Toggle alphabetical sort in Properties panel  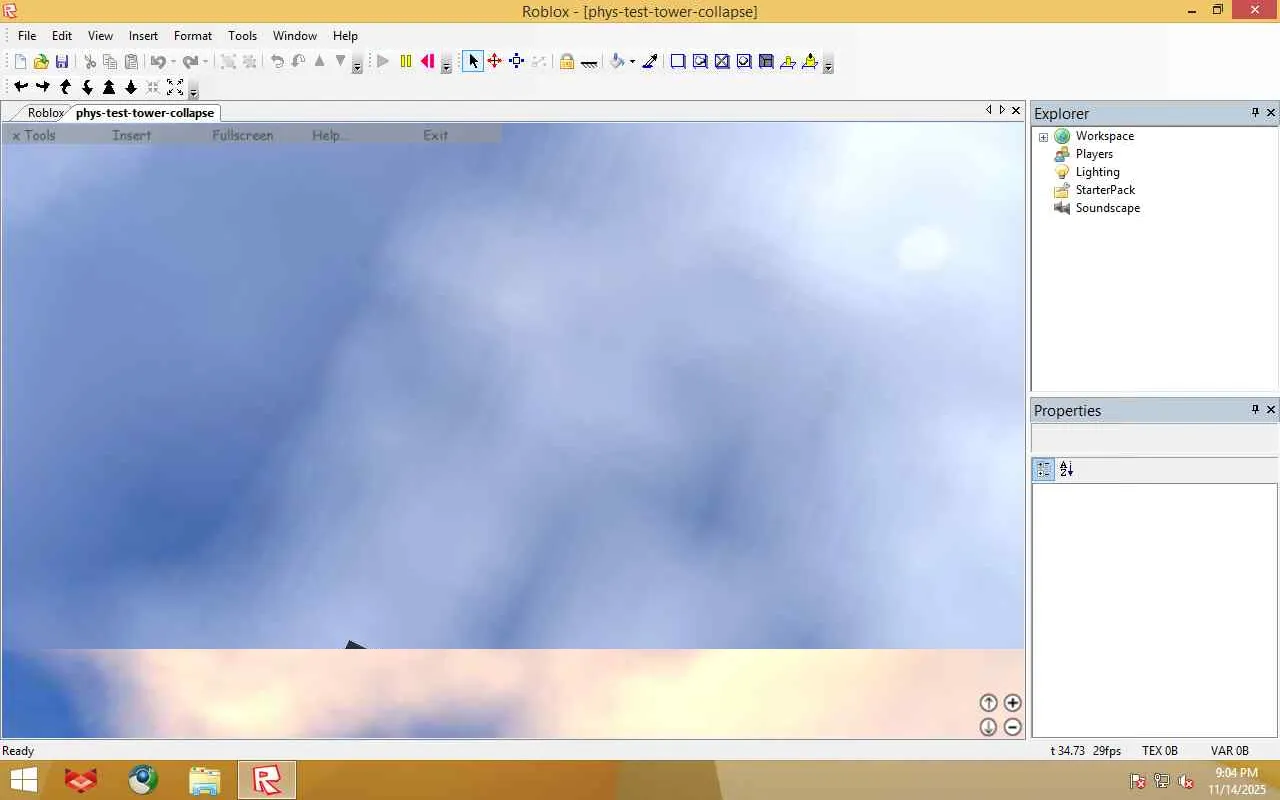(x=1066, y=469)
